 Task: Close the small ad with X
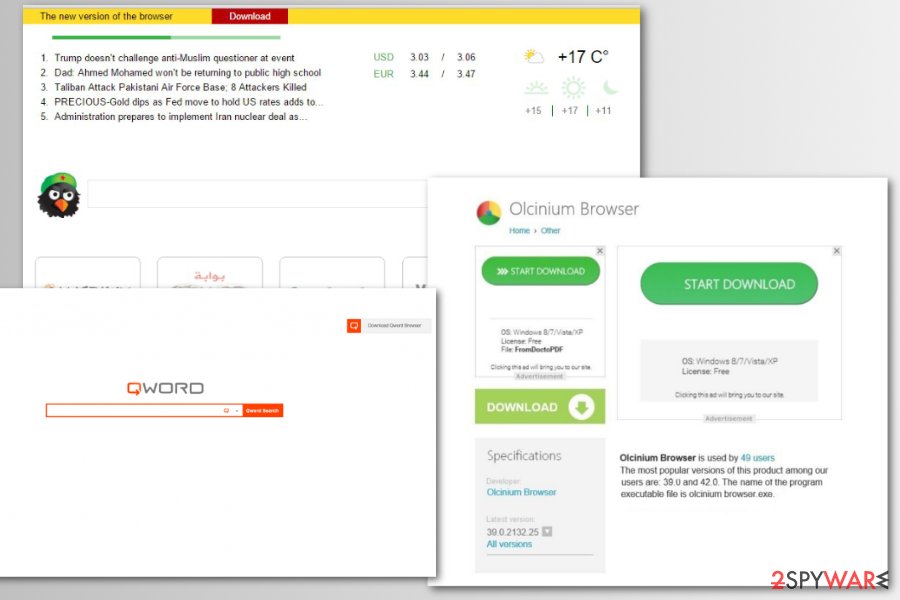[x=600, y=251]
